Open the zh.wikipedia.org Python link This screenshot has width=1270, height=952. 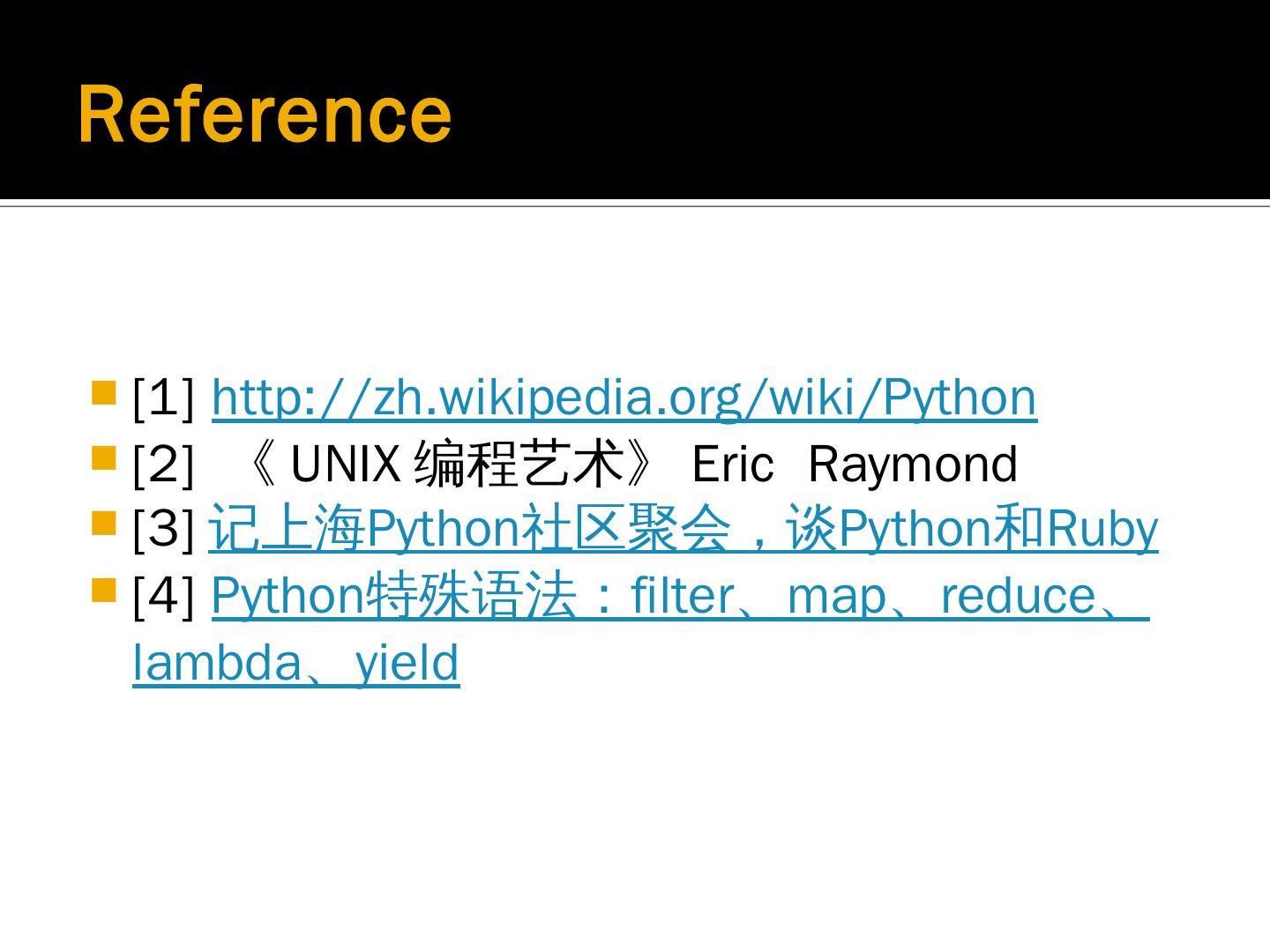[624, 398]
